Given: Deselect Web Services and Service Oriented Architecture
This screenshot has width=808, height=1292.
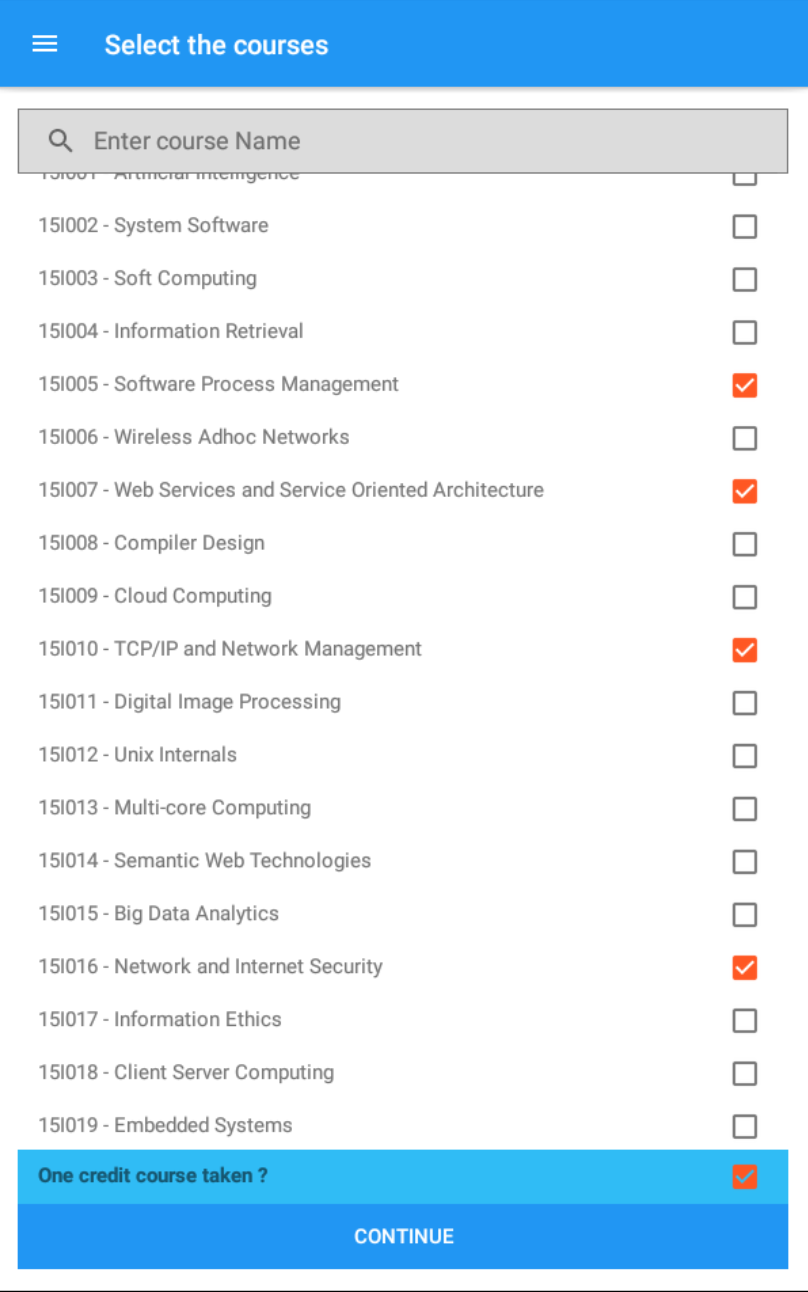Looking at the screenshot, I should pos(744,491).
